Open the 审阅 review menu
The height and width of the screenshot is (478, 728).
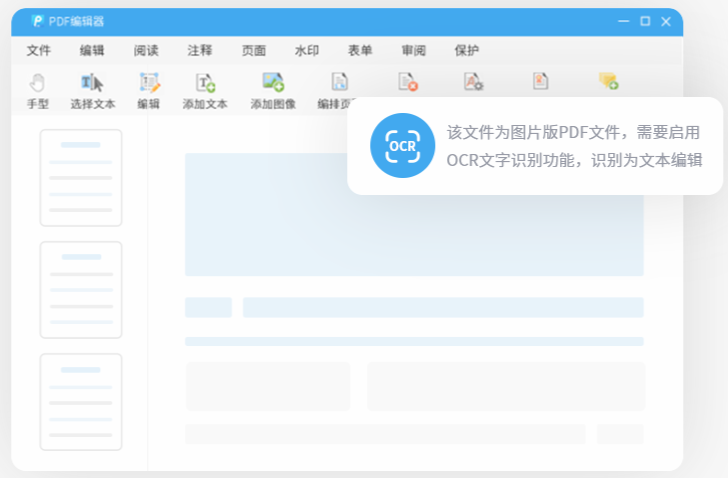coord(414,51)
